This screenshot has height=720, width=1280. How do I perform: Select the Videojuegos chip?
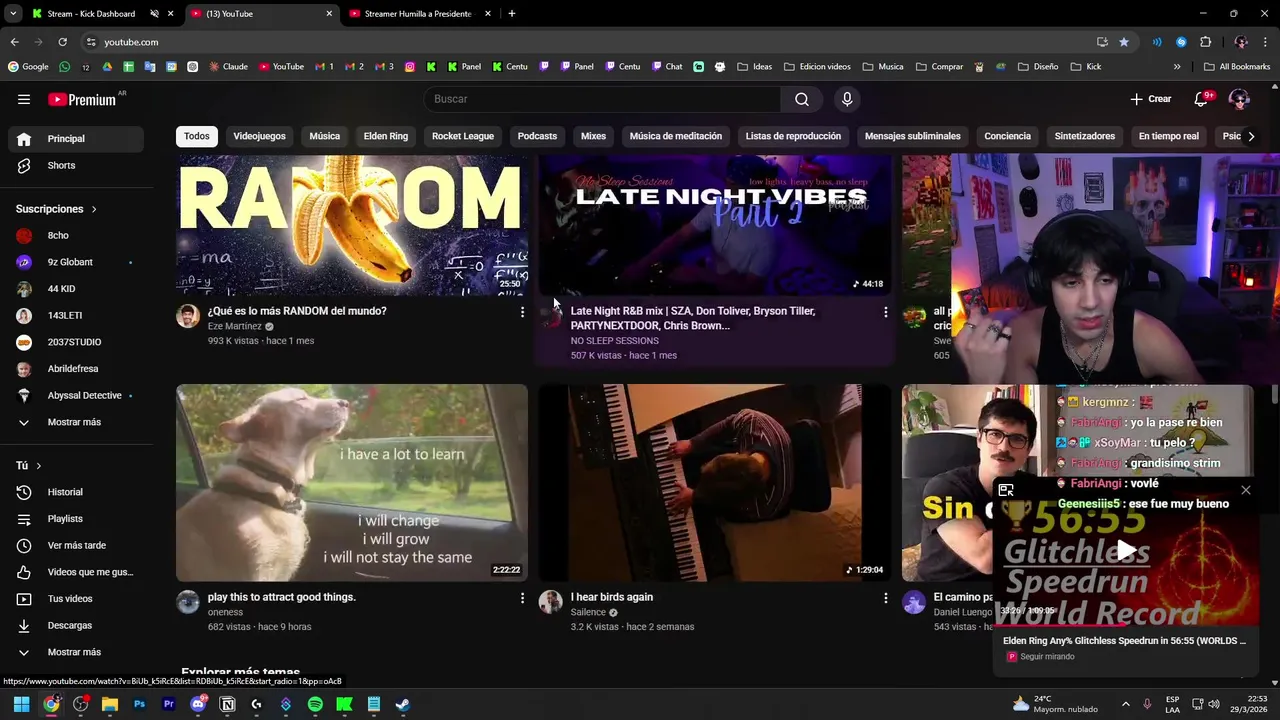click(x=259, y=136)
